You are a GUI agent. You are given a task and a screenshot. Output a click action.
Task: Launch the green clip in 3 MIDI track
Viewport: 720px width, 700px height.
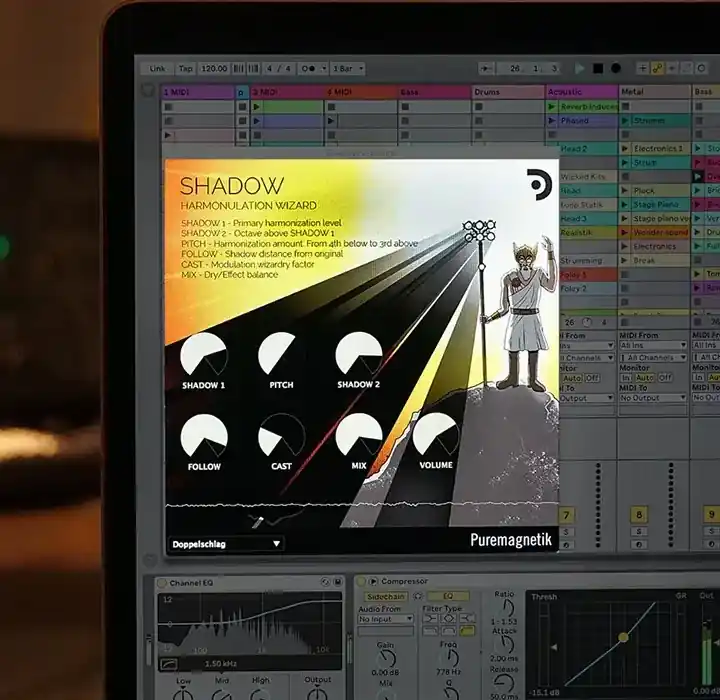tap(256, 107)
